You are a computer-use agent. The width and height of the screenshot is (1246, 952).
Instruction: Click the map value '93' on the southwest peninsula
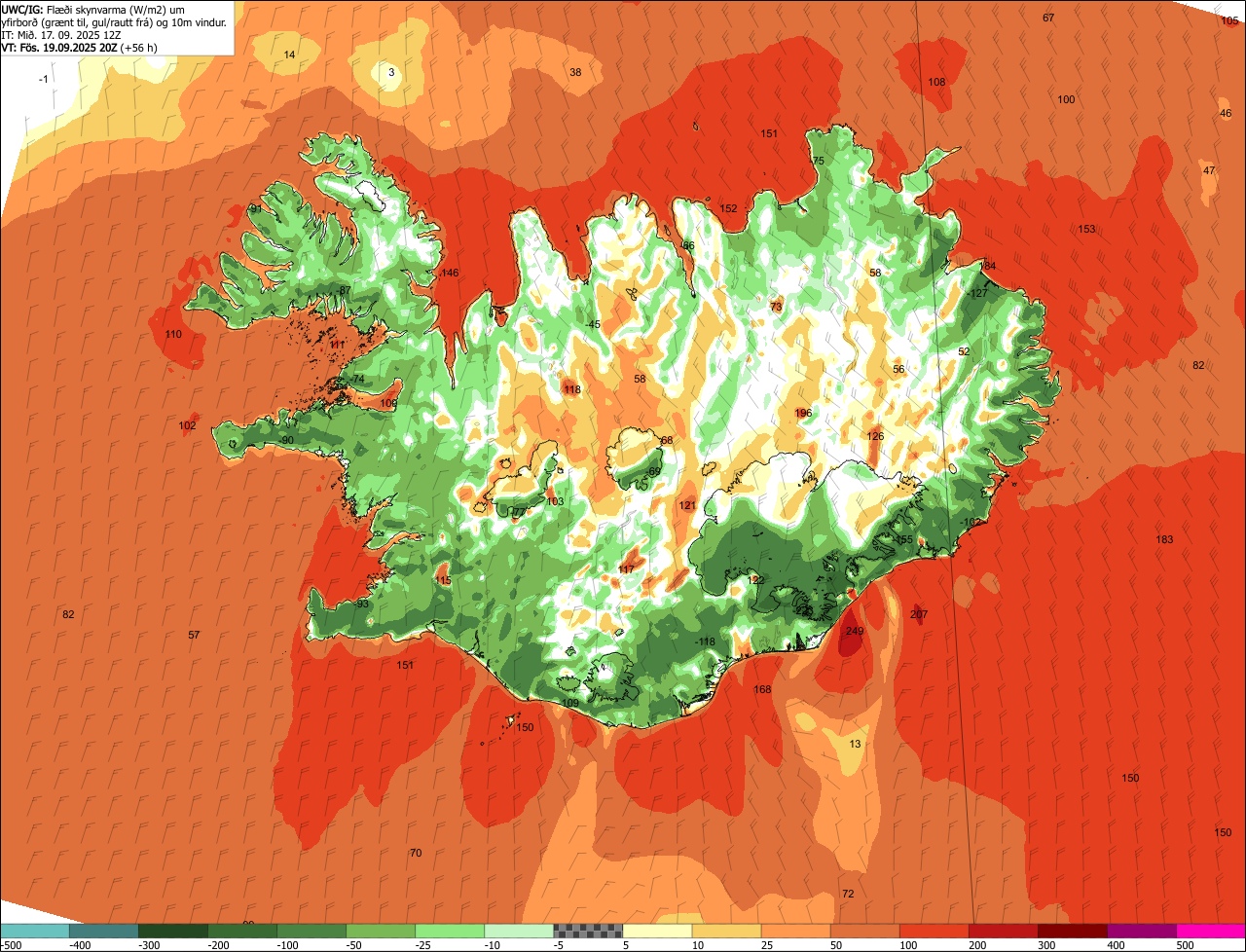[x=362, y=604]
